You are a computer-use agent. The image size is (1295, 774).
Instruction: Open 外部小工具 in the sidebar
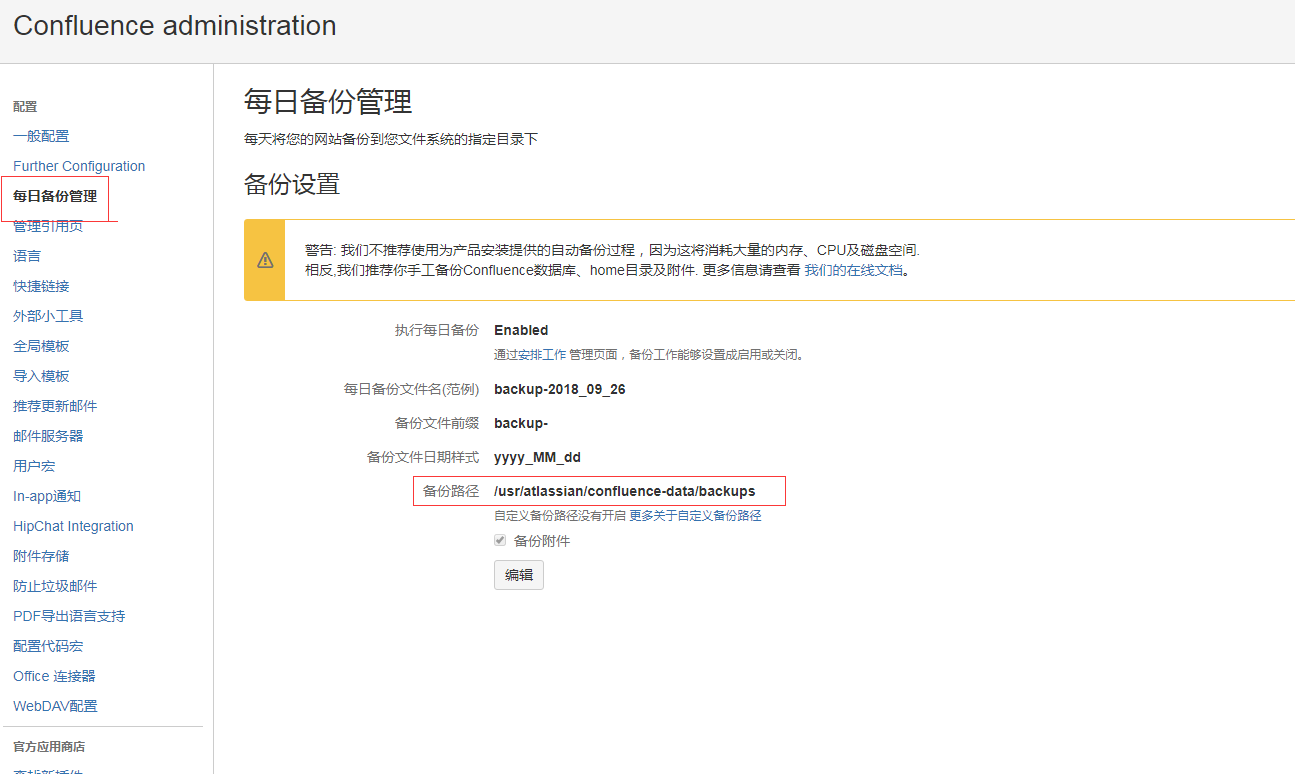[x=48, y=316]
